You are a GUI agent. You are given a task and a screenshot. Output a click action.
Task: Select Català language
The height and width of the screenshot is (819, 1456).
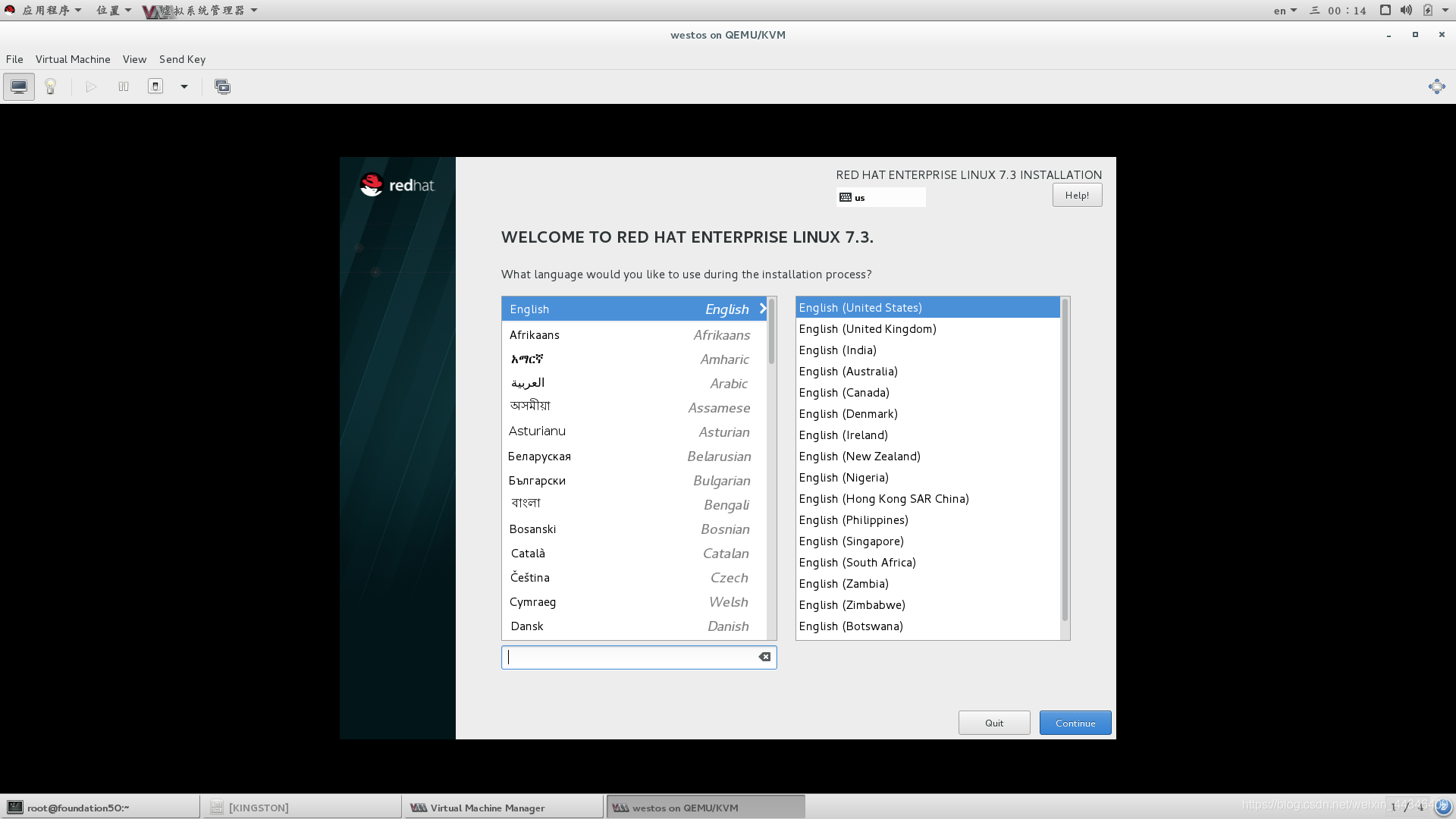pos(634,553)
